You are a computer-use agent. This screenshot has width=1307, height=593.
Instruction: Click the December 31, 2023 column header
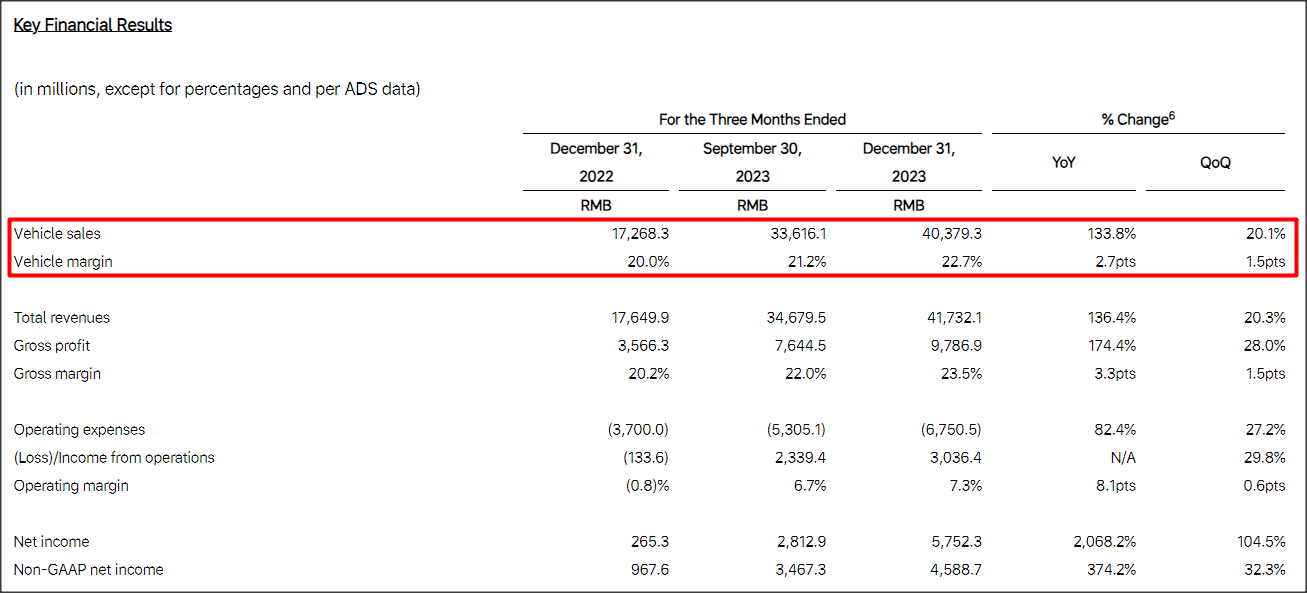909,162
